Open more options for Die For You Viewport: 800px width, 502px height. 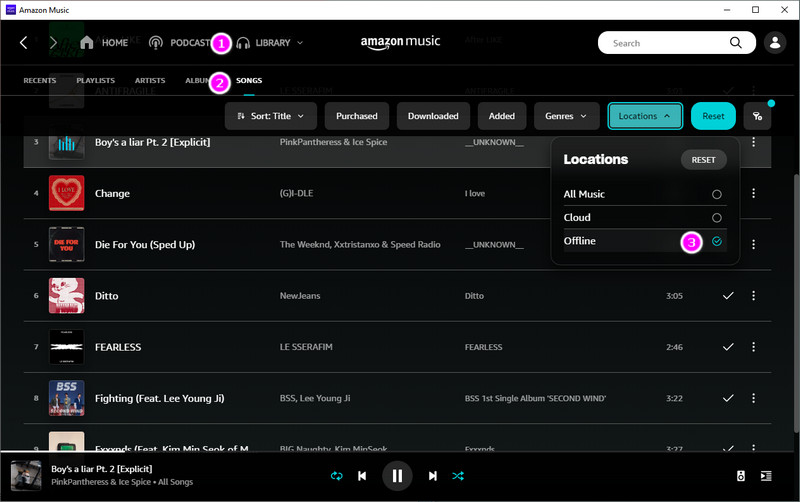(x=753, y=245)
